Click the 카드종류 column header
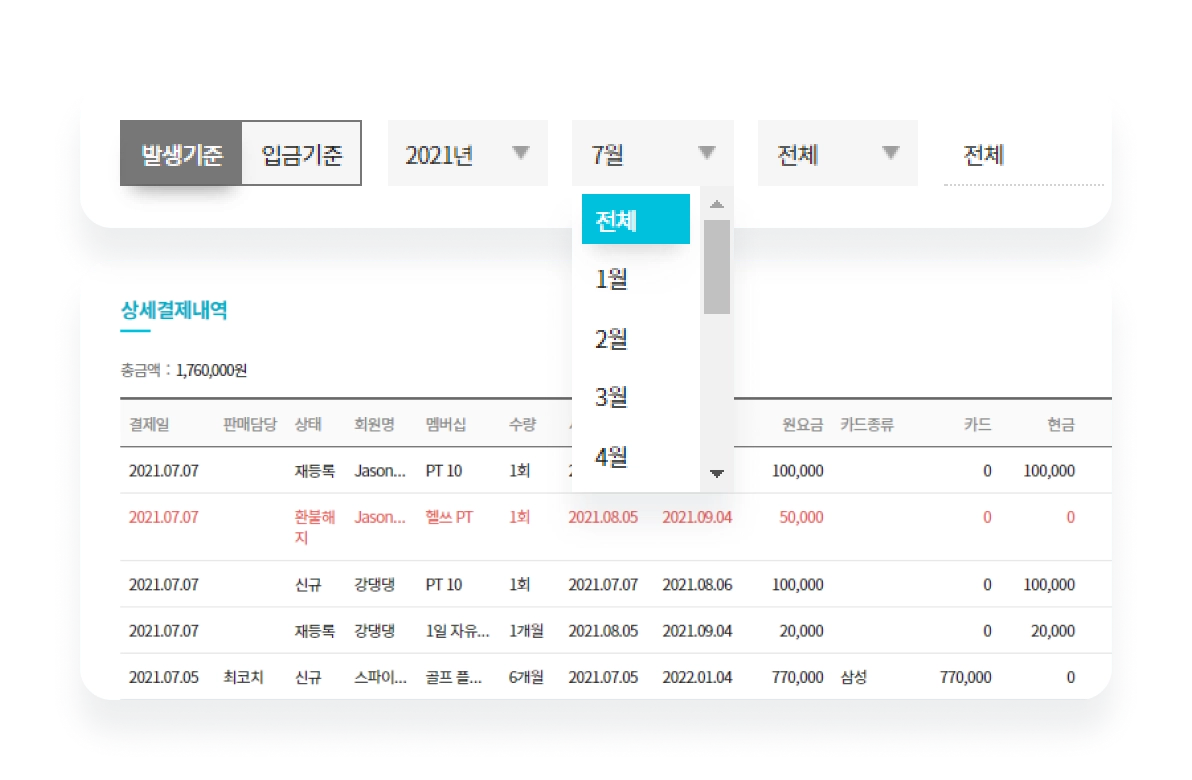The height and width of the screenshot is (780, 1192). pyautogui.click(x=867, y=424)
